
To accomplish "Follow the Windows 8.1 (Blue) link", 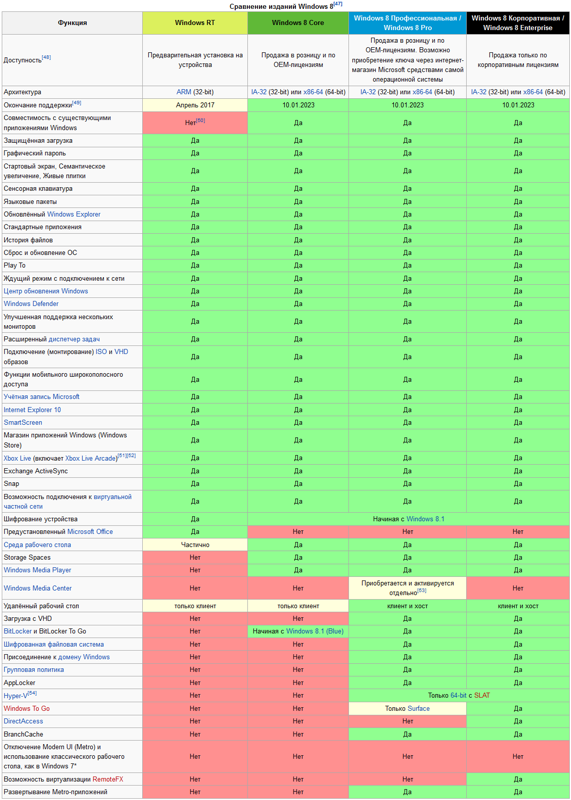I will coord(315,631).
